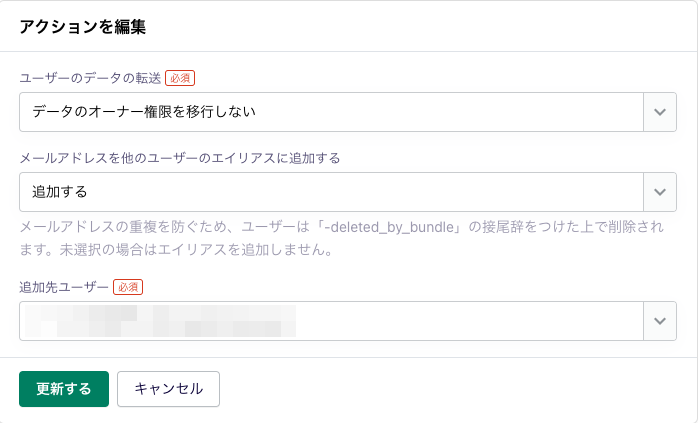
Task: Click the 更新する button
Action: click(64, 389)
